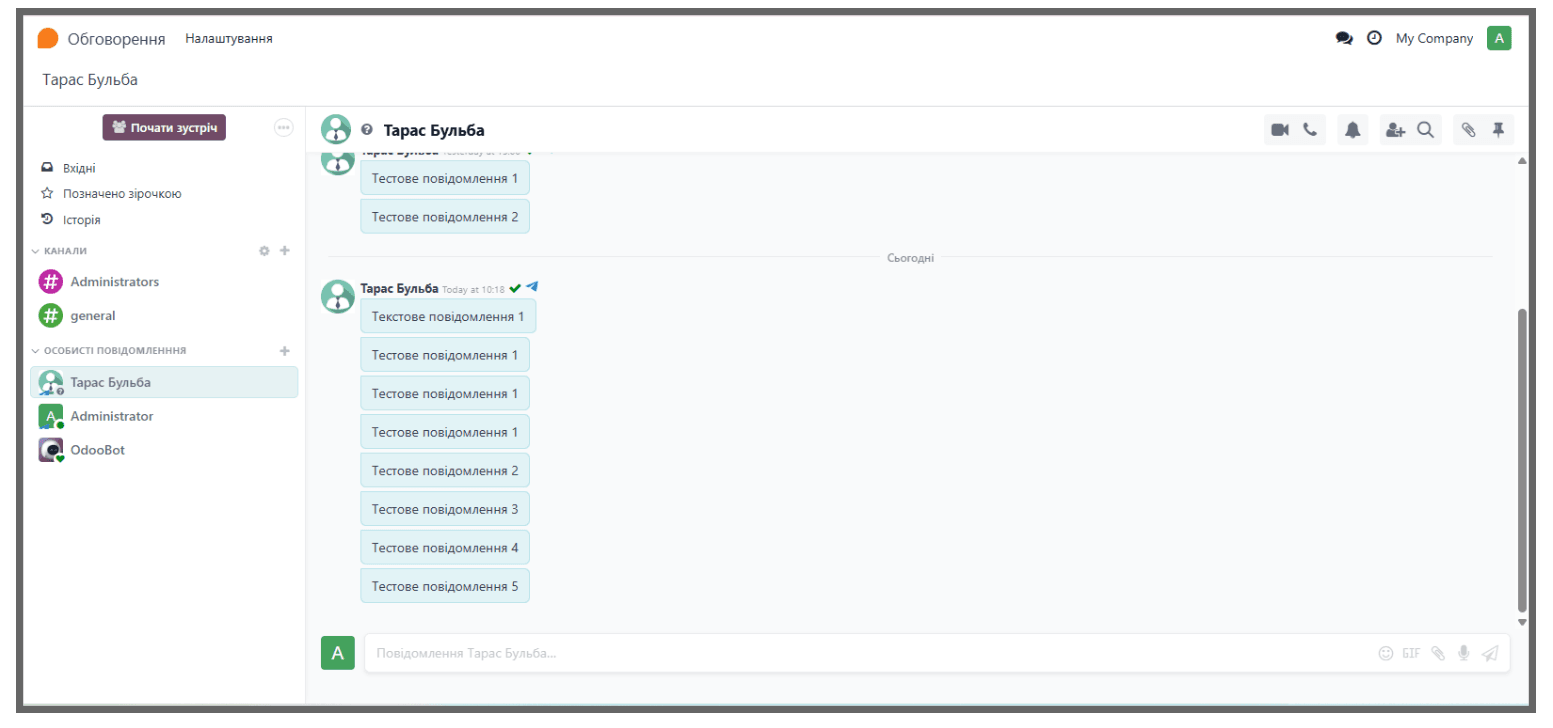Start a video call with Тарас Бульба
This screenshot has width=1553, height=728.
pos(1279,130)
